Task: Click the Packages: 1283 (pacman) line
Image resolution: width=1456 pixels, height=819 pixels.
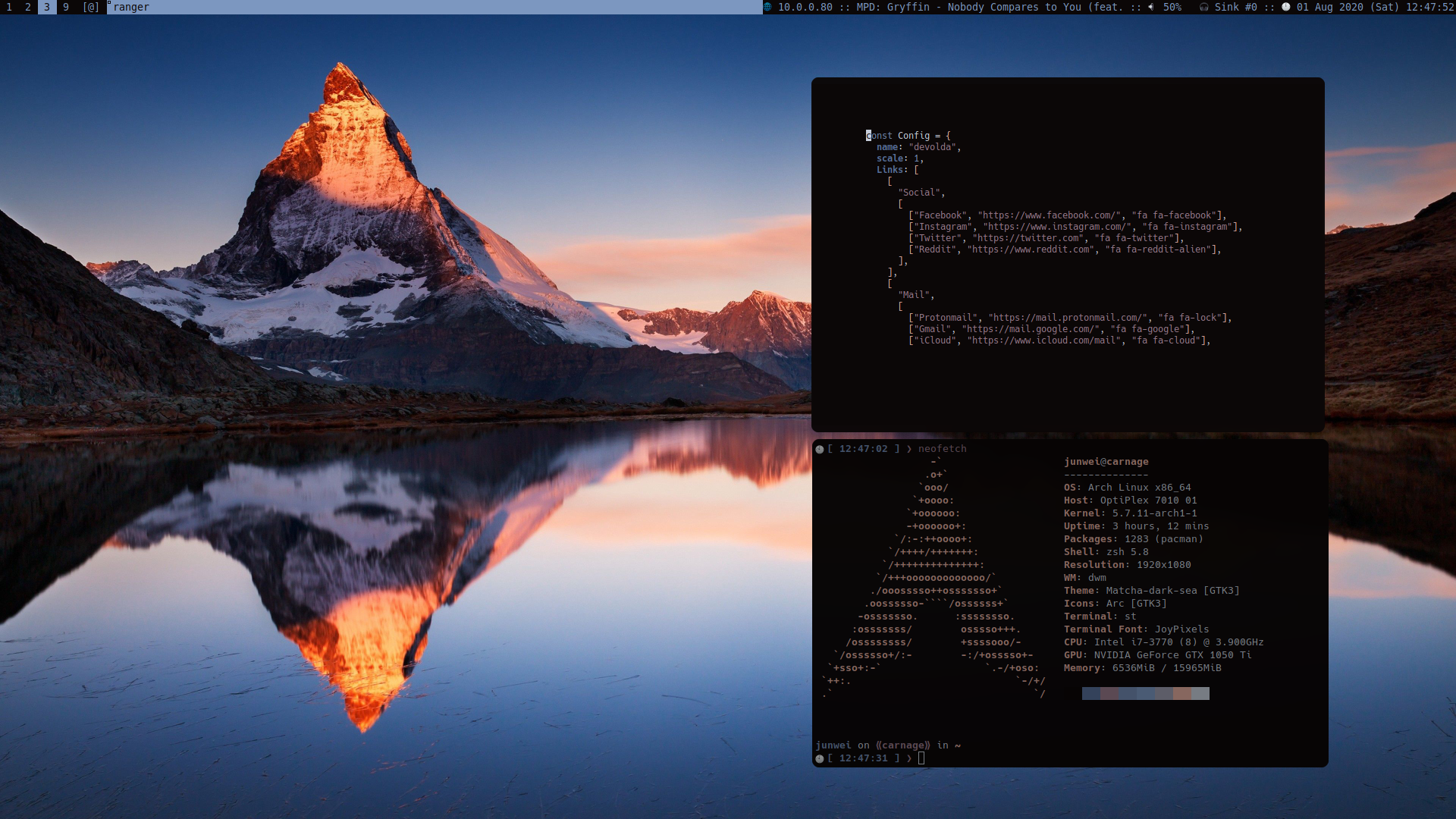Action: tap(1133, 539)
